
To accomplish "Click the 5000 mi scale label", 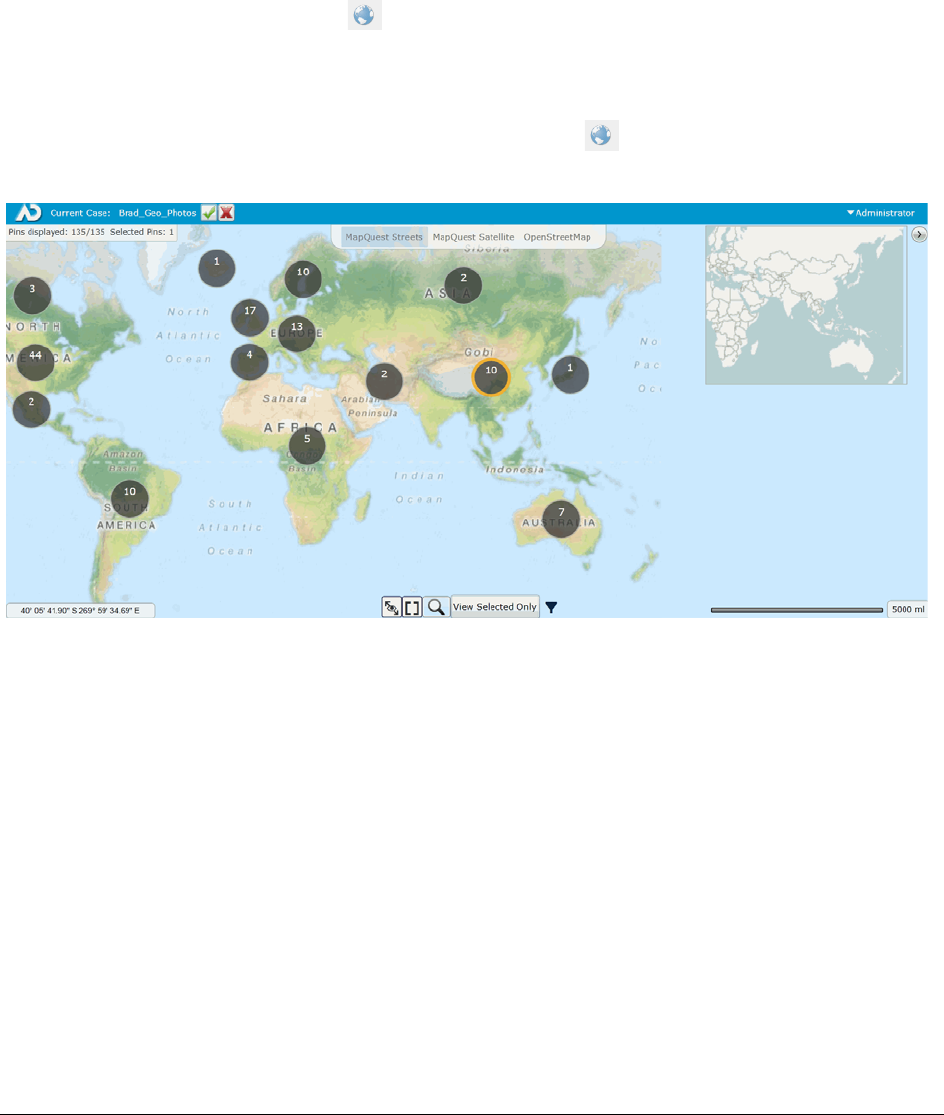I will pyautogui.click(x=908, y=609).
